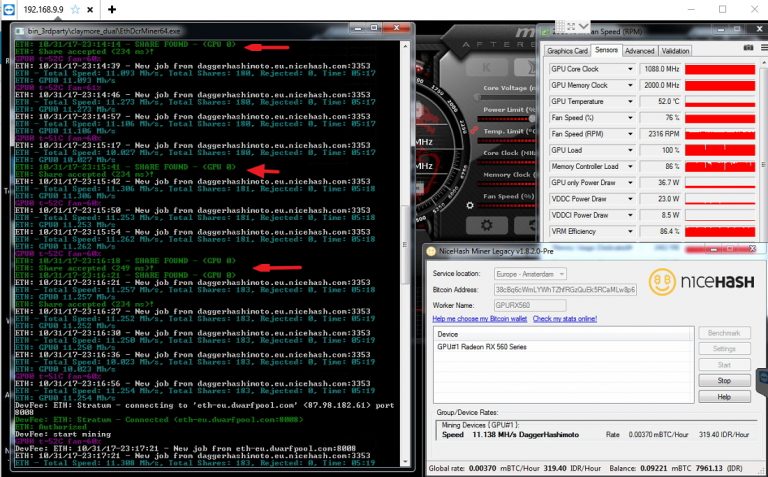This screenshot has height=477, width=768.
Task: Click the 1088.0 MHz core clock value
Action: coord(660,69)
